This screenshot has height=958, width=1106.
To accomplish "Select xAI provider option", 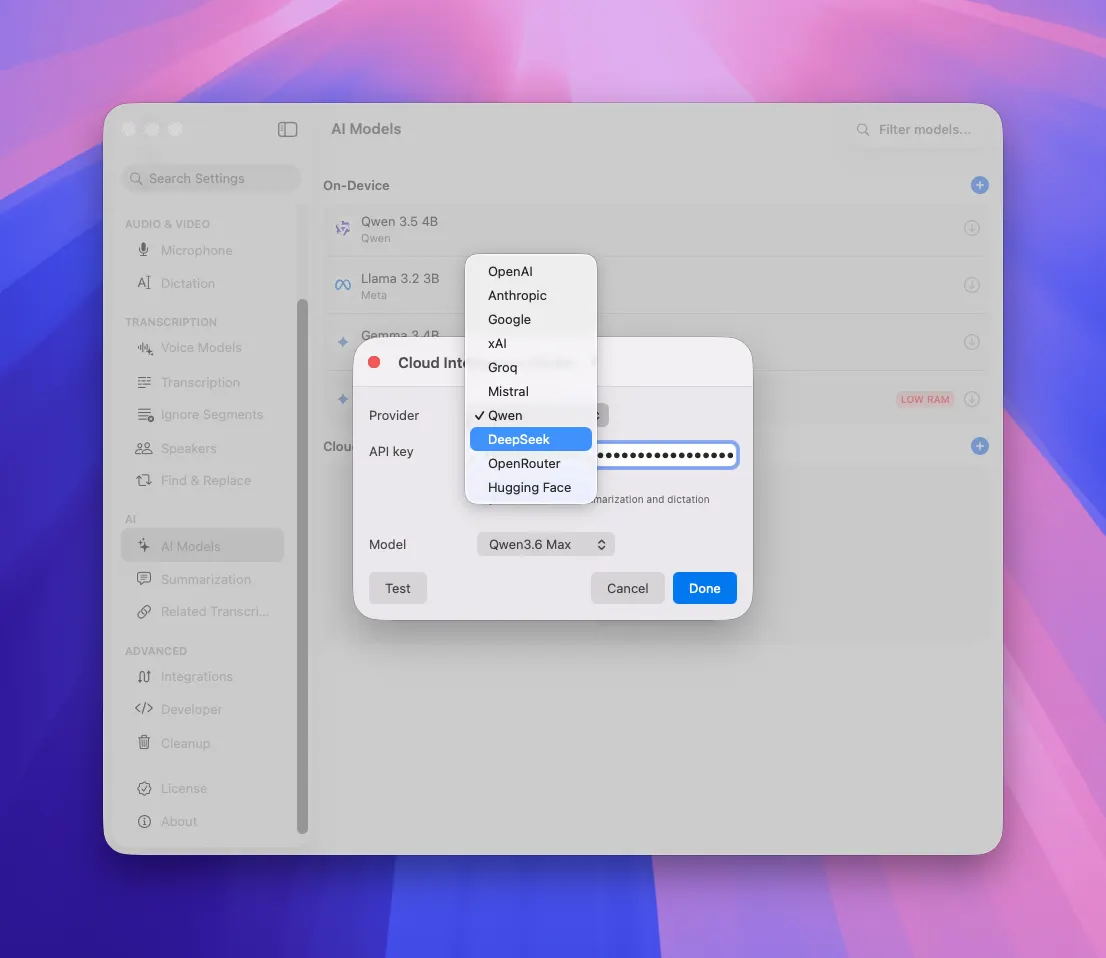I will tap(530, 344).
